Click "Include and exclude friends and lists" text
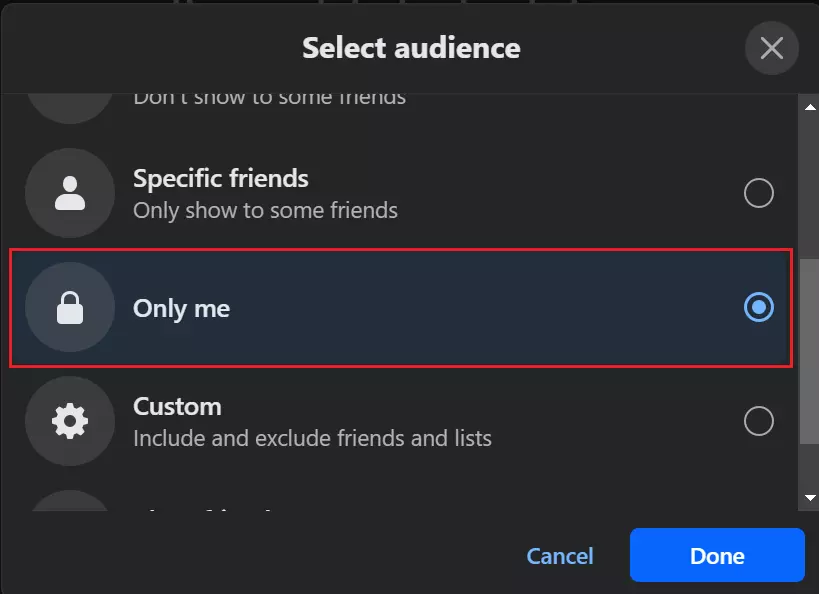Image resolution: width=819 pixels, height=594 pixels. click(312, 438)
